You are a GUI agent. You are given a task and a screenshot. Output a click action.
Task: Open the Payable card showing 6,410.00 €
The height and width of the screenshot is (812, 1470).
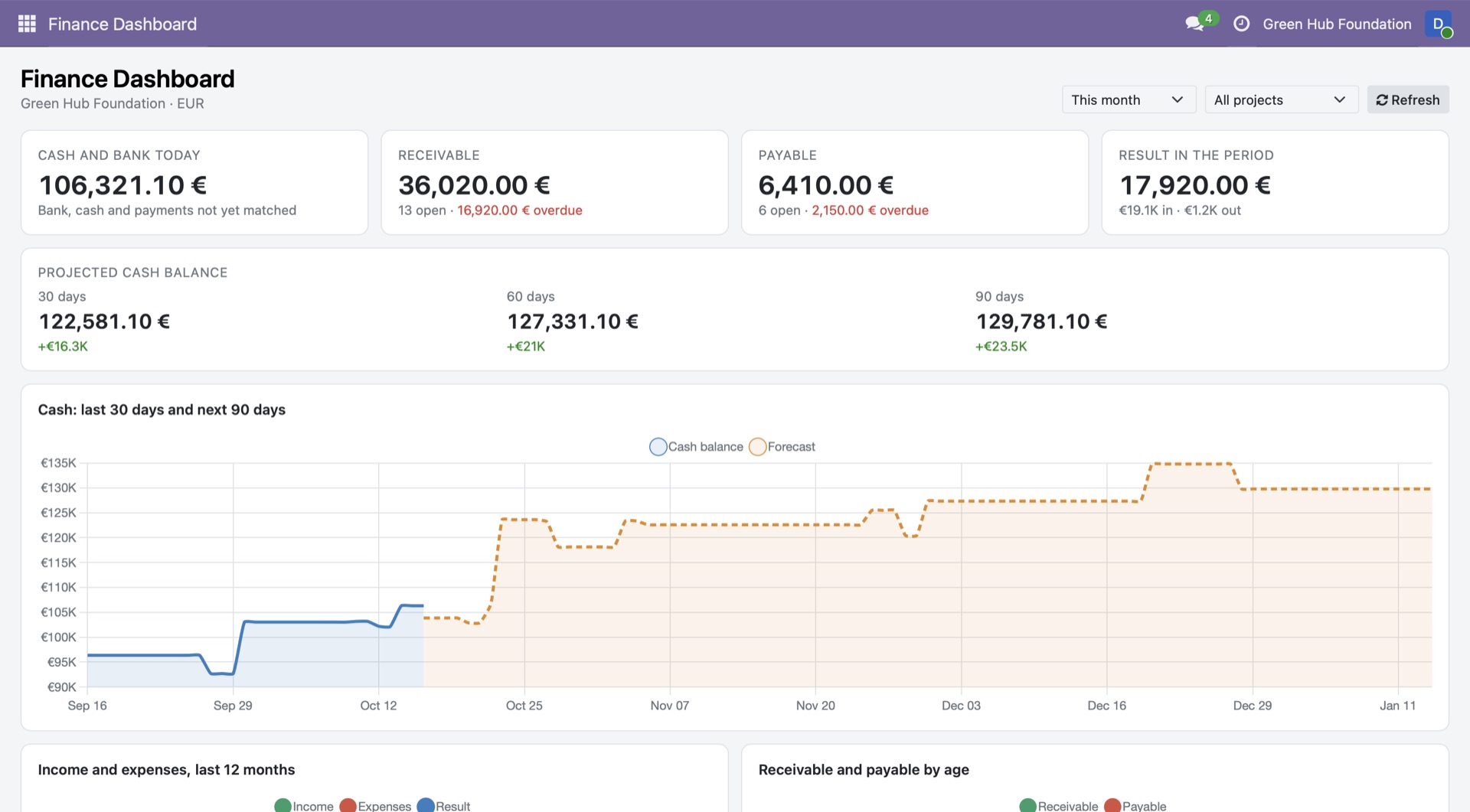pyautogui.click(x=915, y=182)
